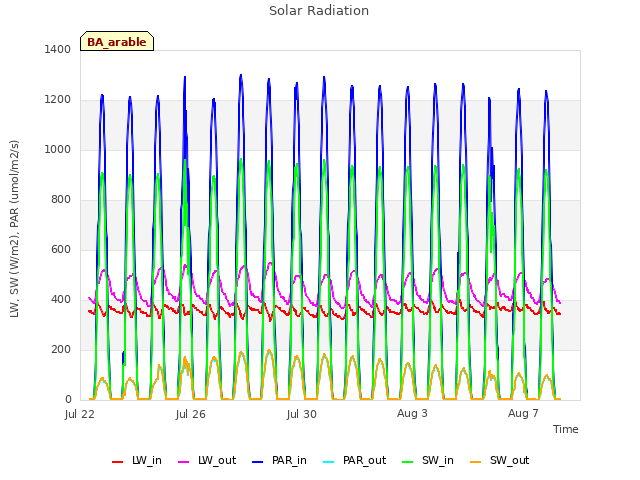Toggle the LW_out legend entry
The image size is (640, 480).
click(207, 460)
